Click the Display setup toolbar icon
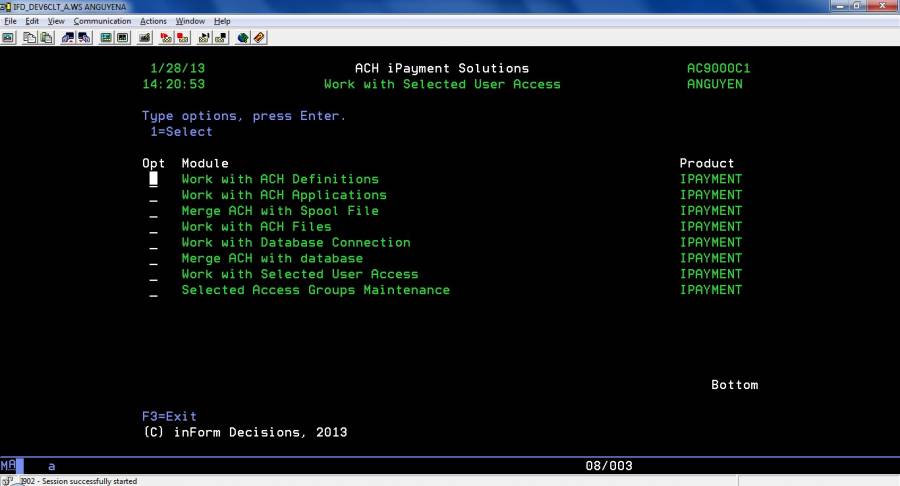The height and width of the screenshot is (486, 900). [x=105, y=38]
